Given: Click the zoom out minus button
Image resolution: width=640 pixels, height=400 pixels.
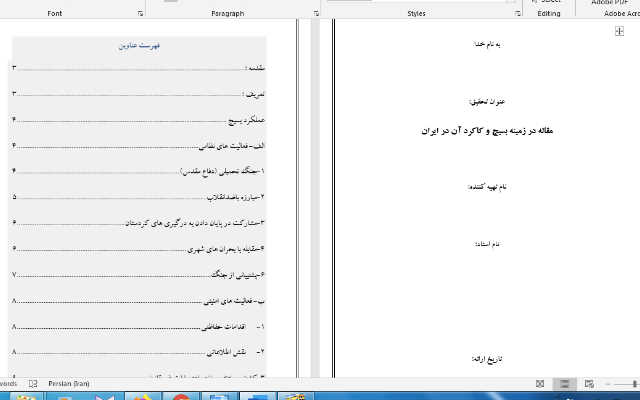Looking at the screenshot, I should [609, 384].
